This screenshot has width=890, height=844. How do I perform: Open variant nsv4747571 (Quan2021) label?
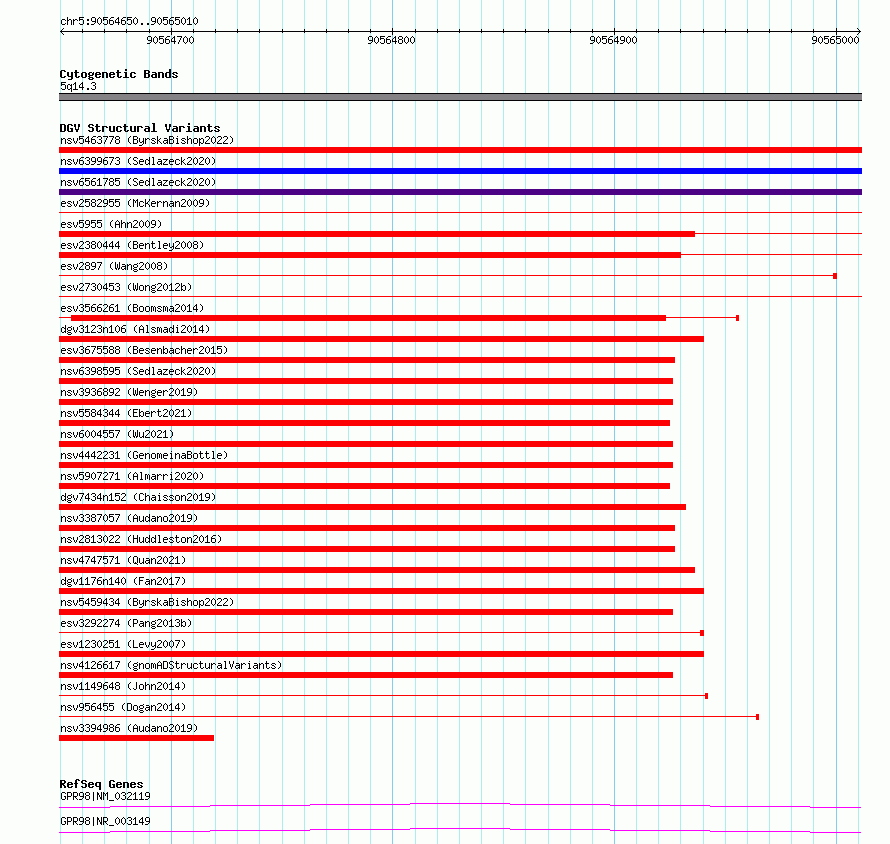(x=123, y=560)
